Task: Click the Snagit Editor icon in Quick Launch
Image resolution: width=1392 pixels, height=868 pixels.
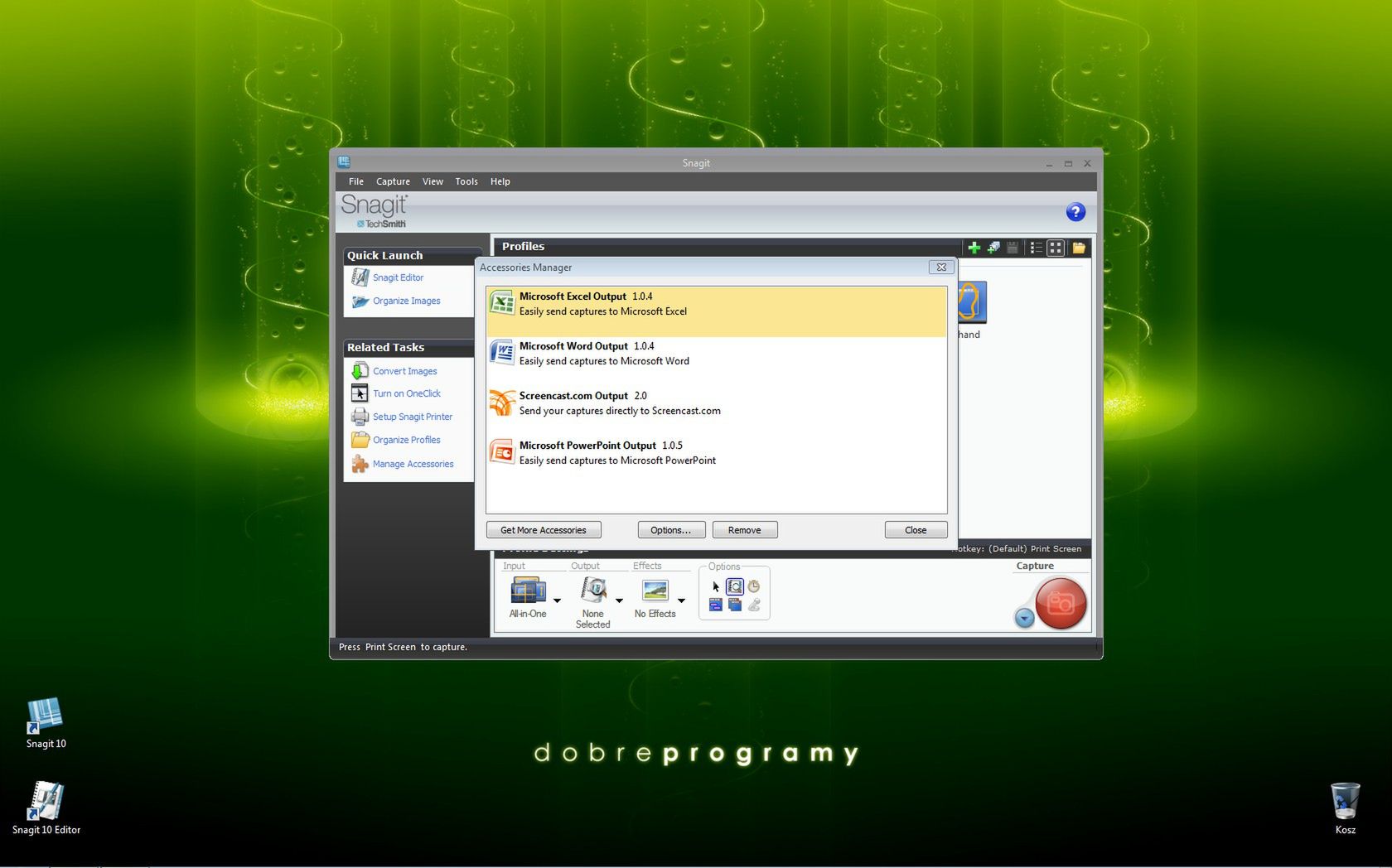Action: point(360,277)
